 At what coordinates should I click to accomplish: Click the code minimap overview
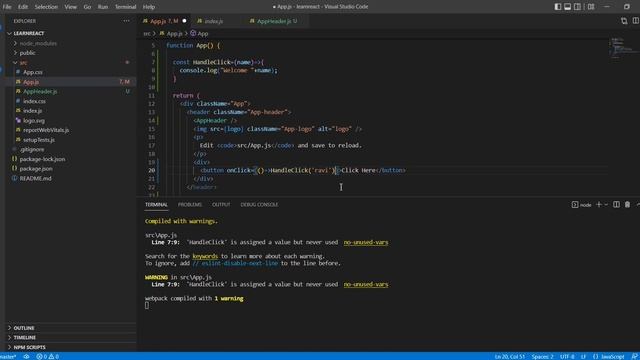point(623,48)
